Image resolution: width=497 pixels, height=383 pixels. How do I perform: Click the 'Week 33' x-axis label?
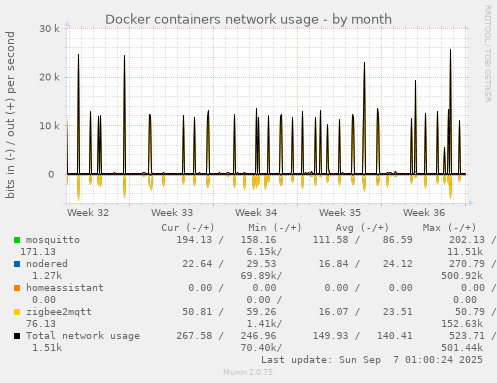[x=172, y=213]
